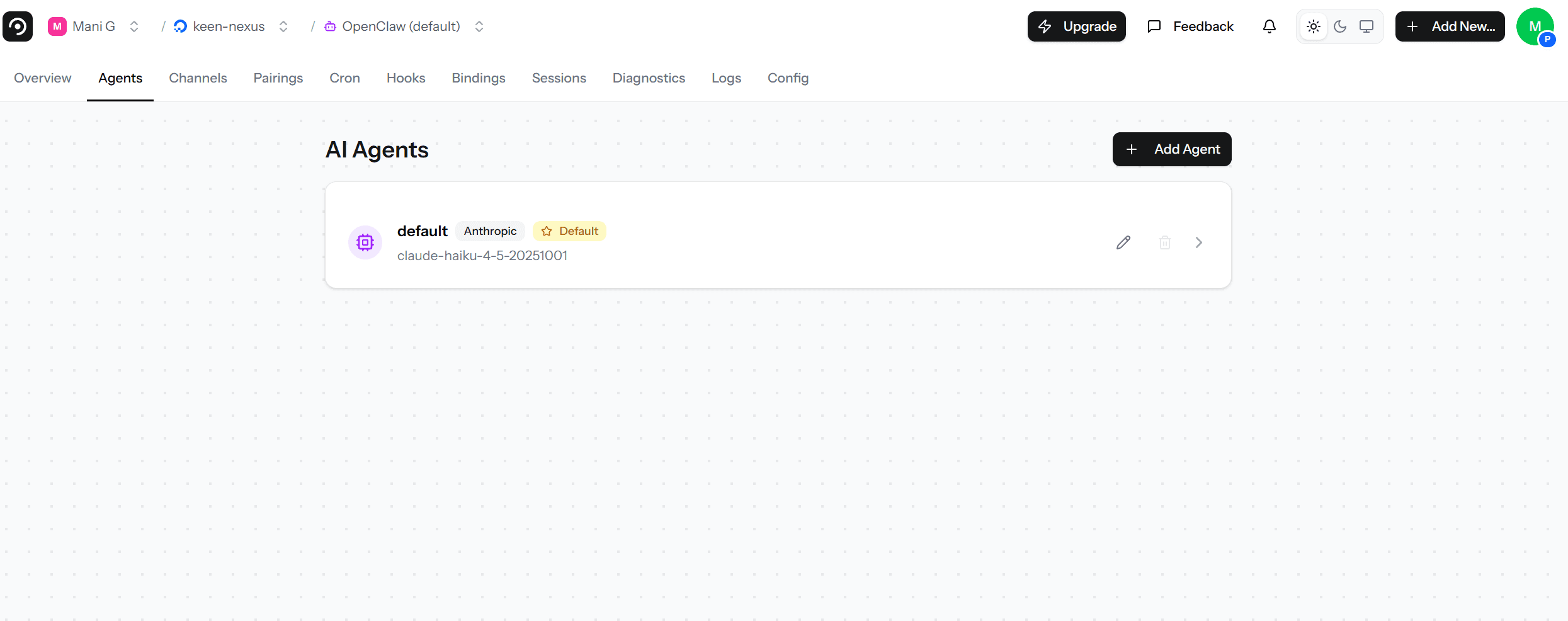Image resolution: width=1568 pixels, height=621 pixels.
Task: Open the OpenClaw (default) switcher chevrons
Action: click(x=479, y=26)
